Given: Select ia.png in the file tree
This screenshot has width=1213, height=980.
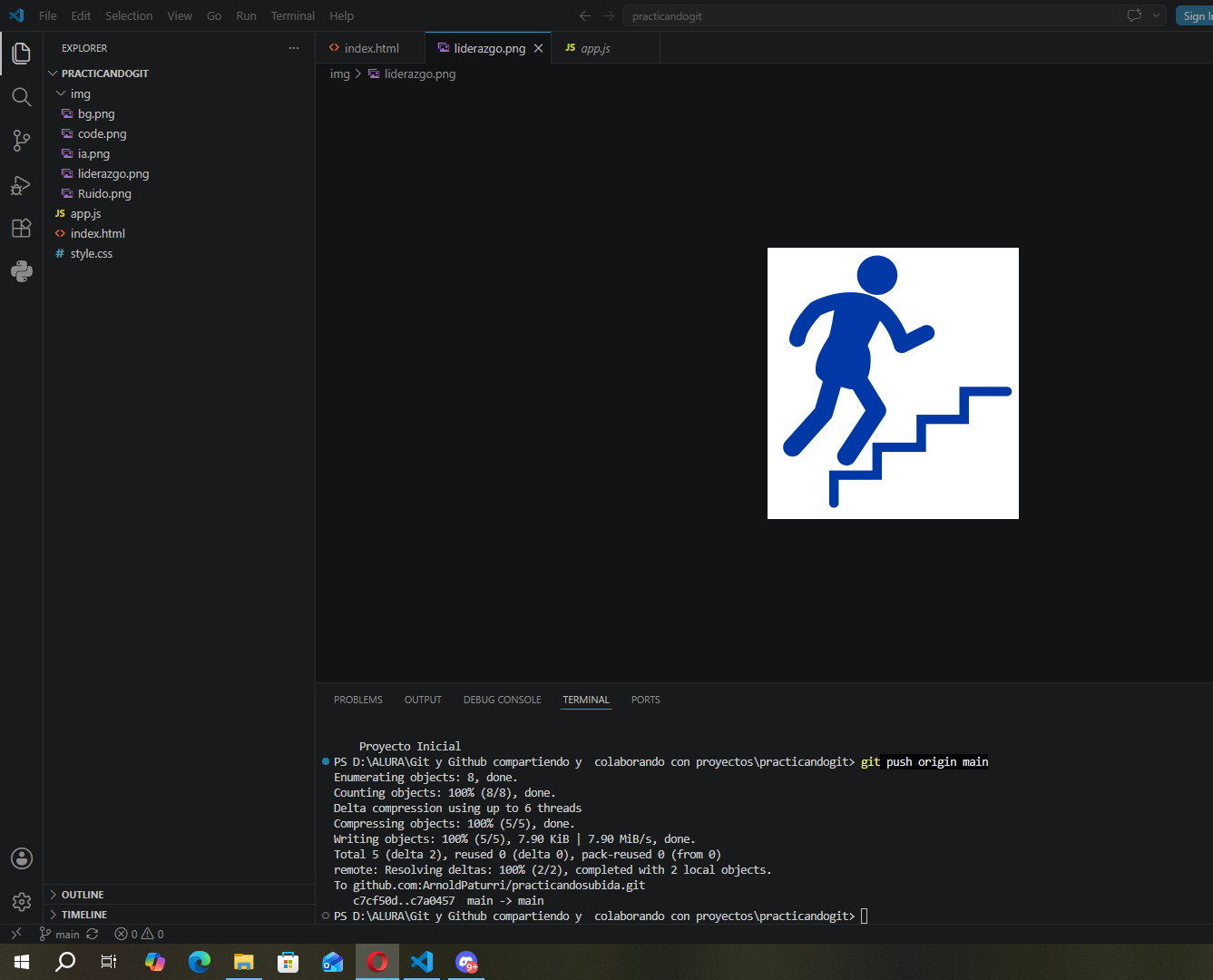Looking at the screenshot, I should tap(179, 153).
